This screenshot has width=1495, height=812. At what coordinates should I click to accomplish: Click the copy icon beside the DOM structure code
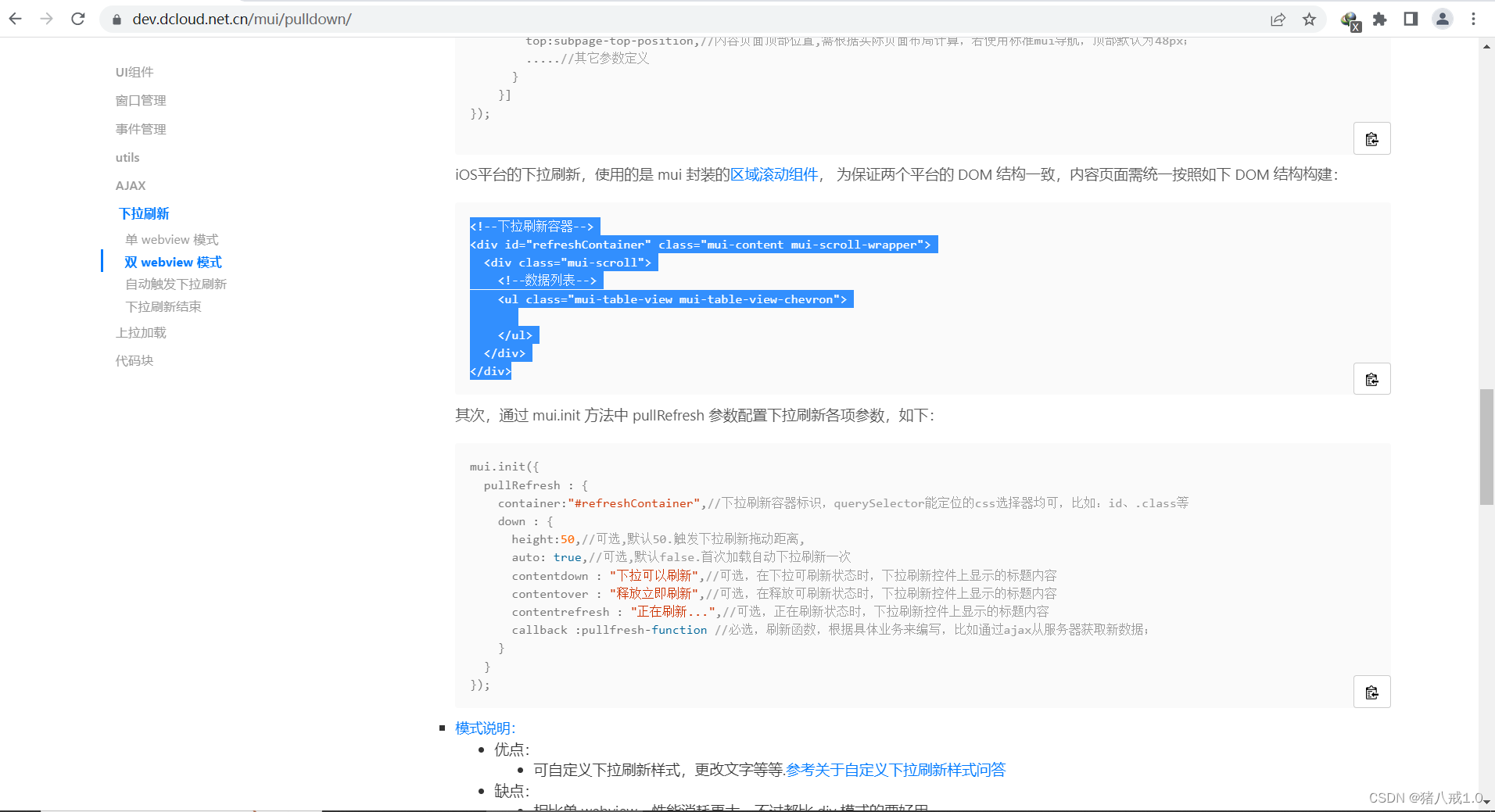coord(1372,378)
